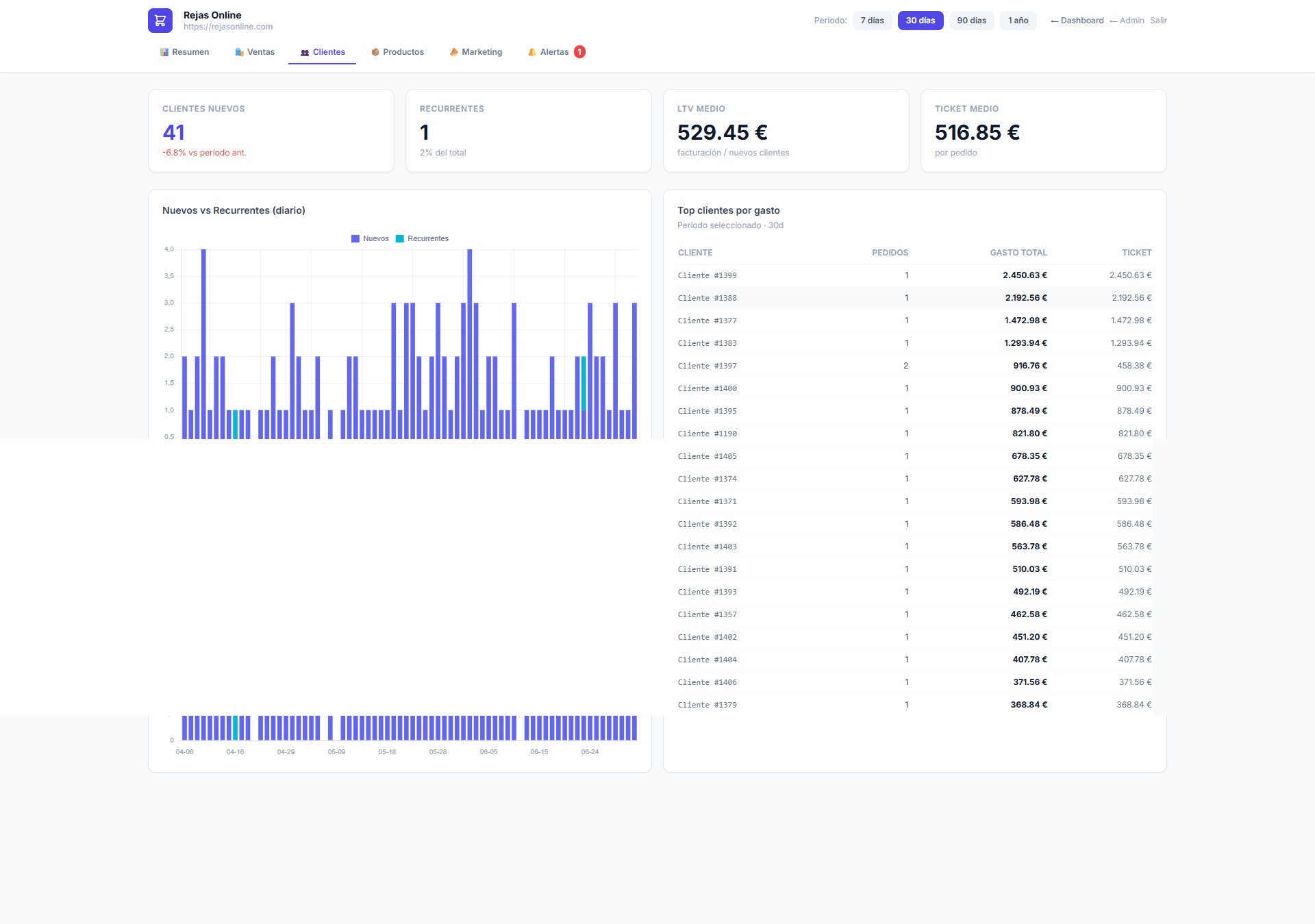Go back to Dashboard link

tap(1077, 21)
